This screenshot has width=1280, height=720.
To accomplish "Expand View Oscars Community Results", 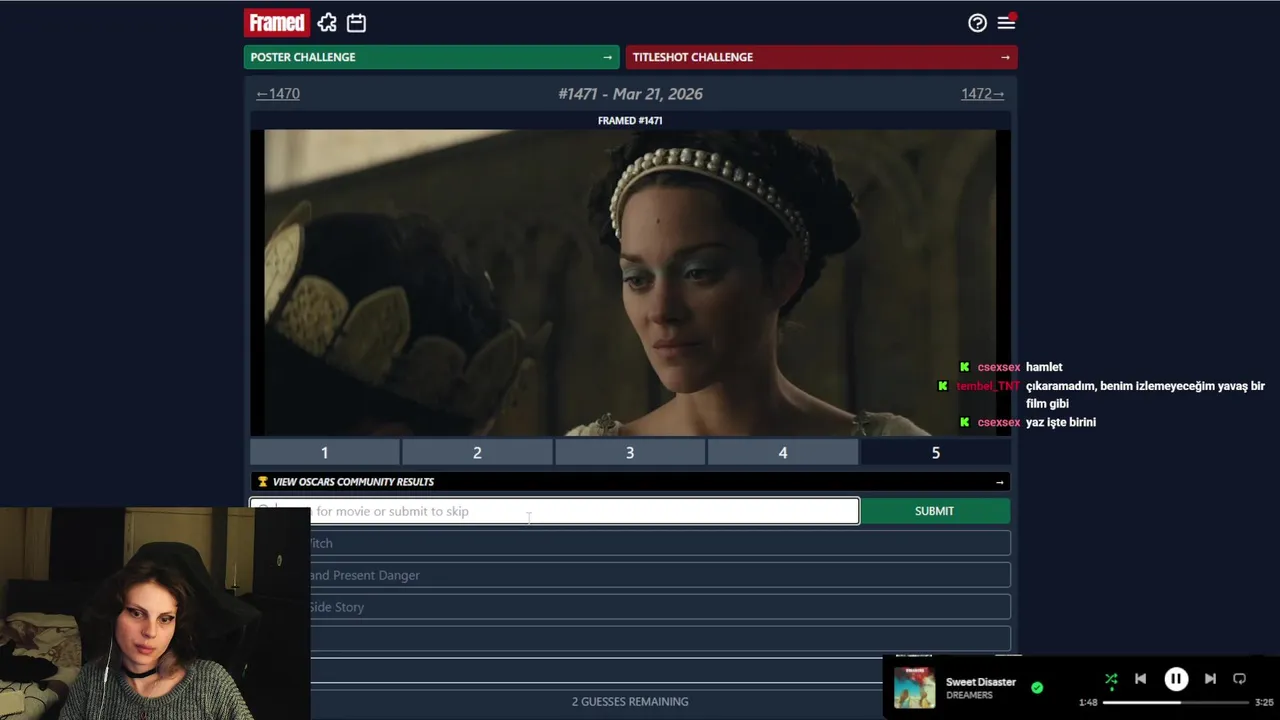I will click(630, 482).
